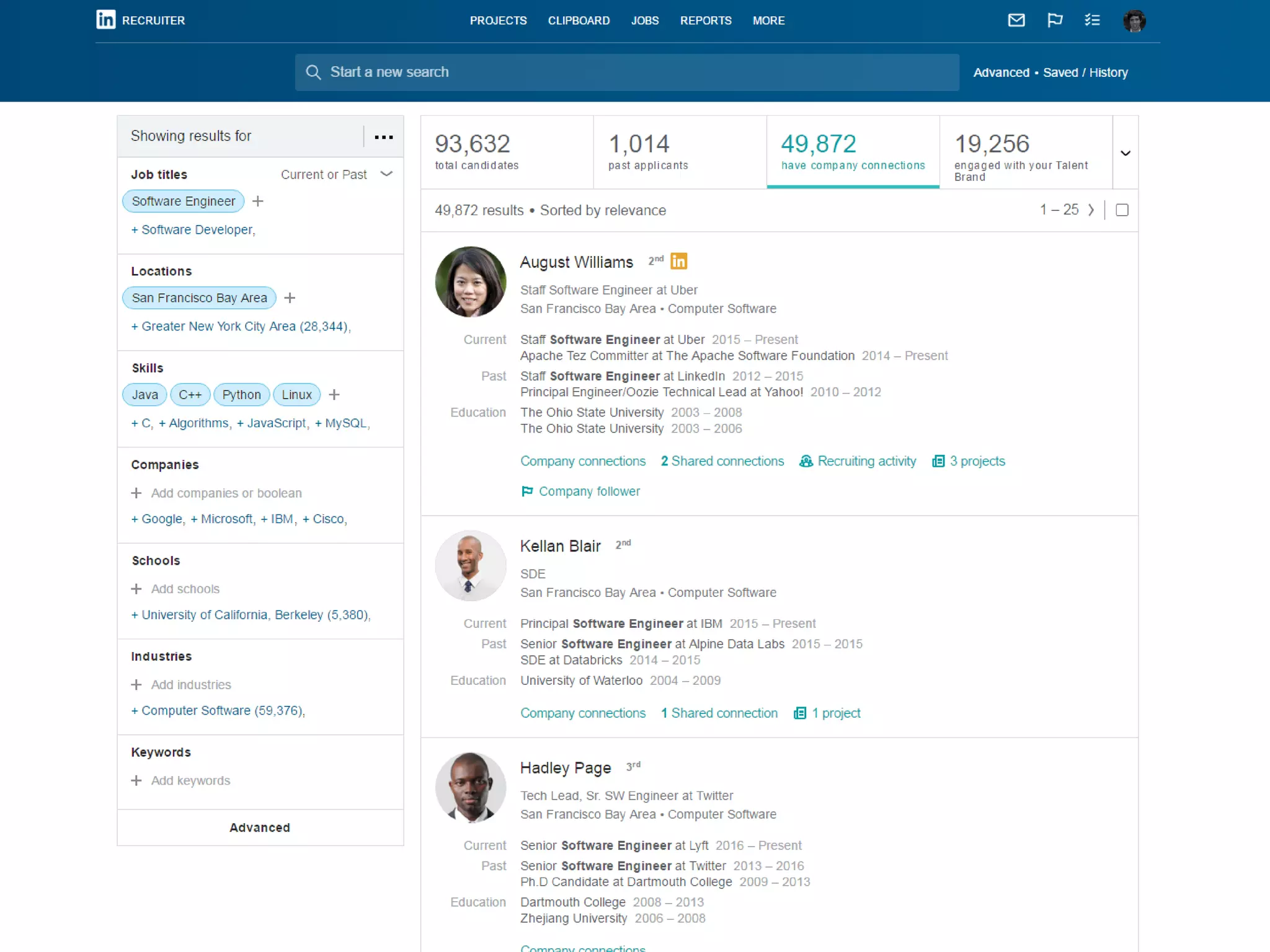Open the checklist tasks icon
The height and width of the screenshot is (952, 1270).
point(1093,20)
